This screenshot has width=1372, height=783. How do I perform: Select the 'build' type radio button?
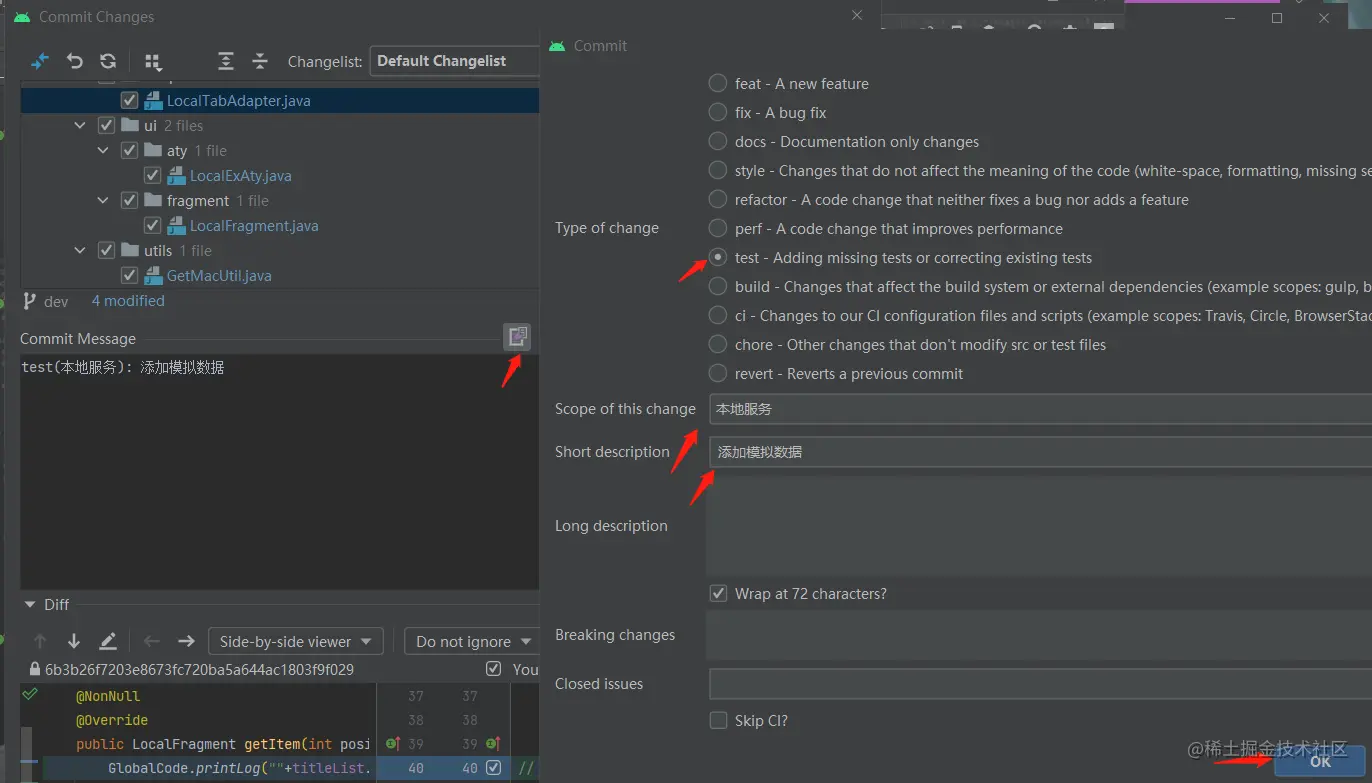(x=718, y=286)
